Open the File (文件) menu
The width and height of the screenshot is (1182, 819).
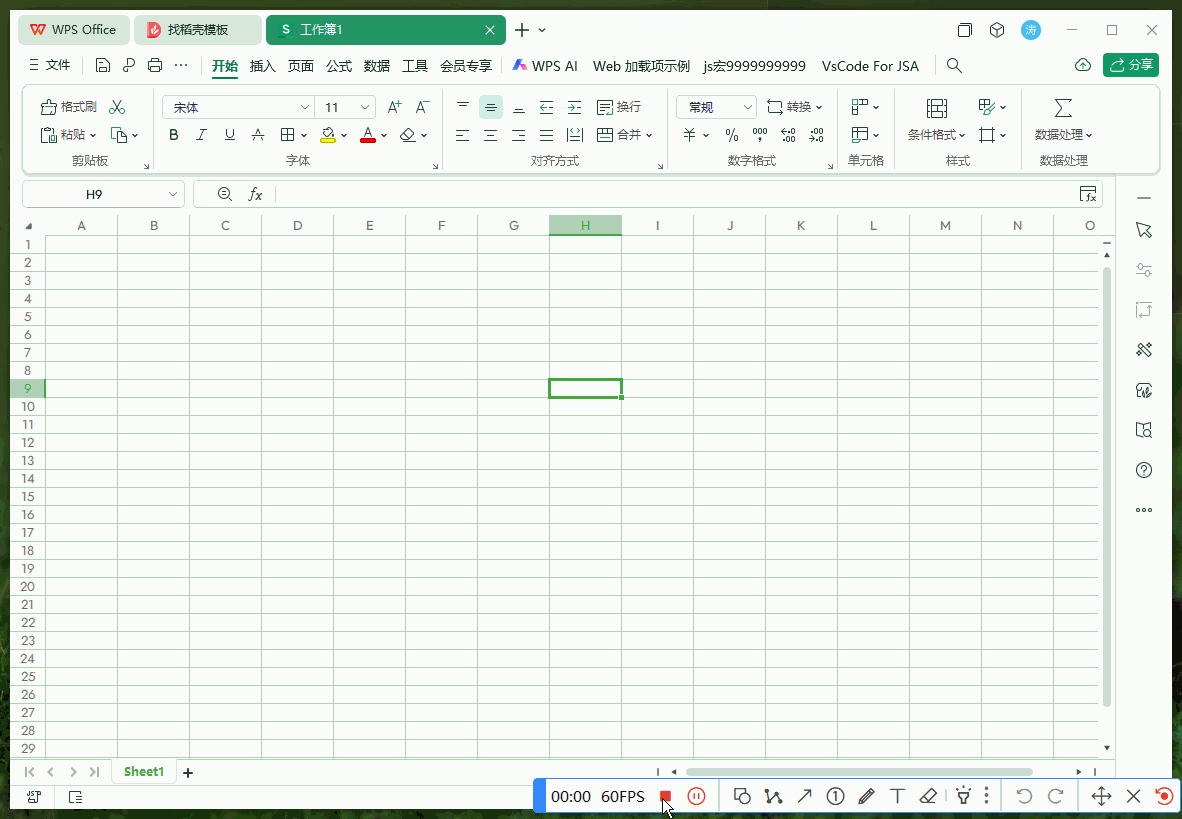(x=50, y=65)
